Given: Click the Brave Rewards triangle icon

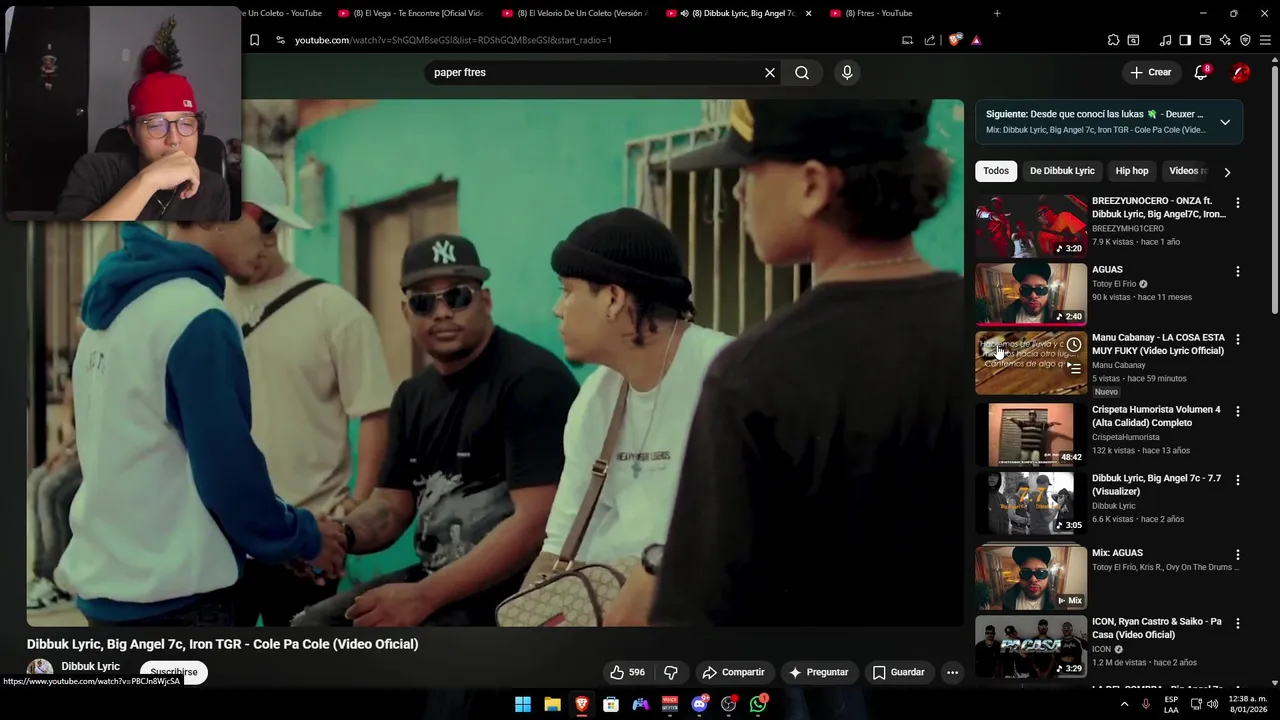Looking at the screenshot, I should [x=976, y=40].
